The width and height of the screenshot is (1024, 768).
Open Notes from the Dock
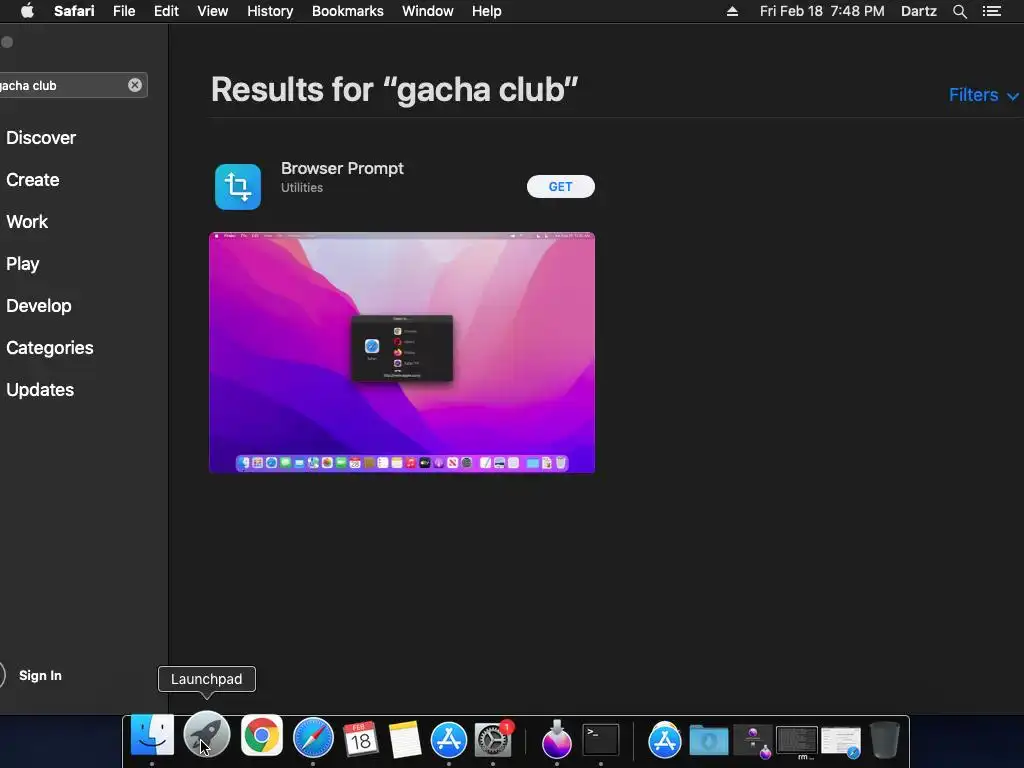[x=404, y=739]
